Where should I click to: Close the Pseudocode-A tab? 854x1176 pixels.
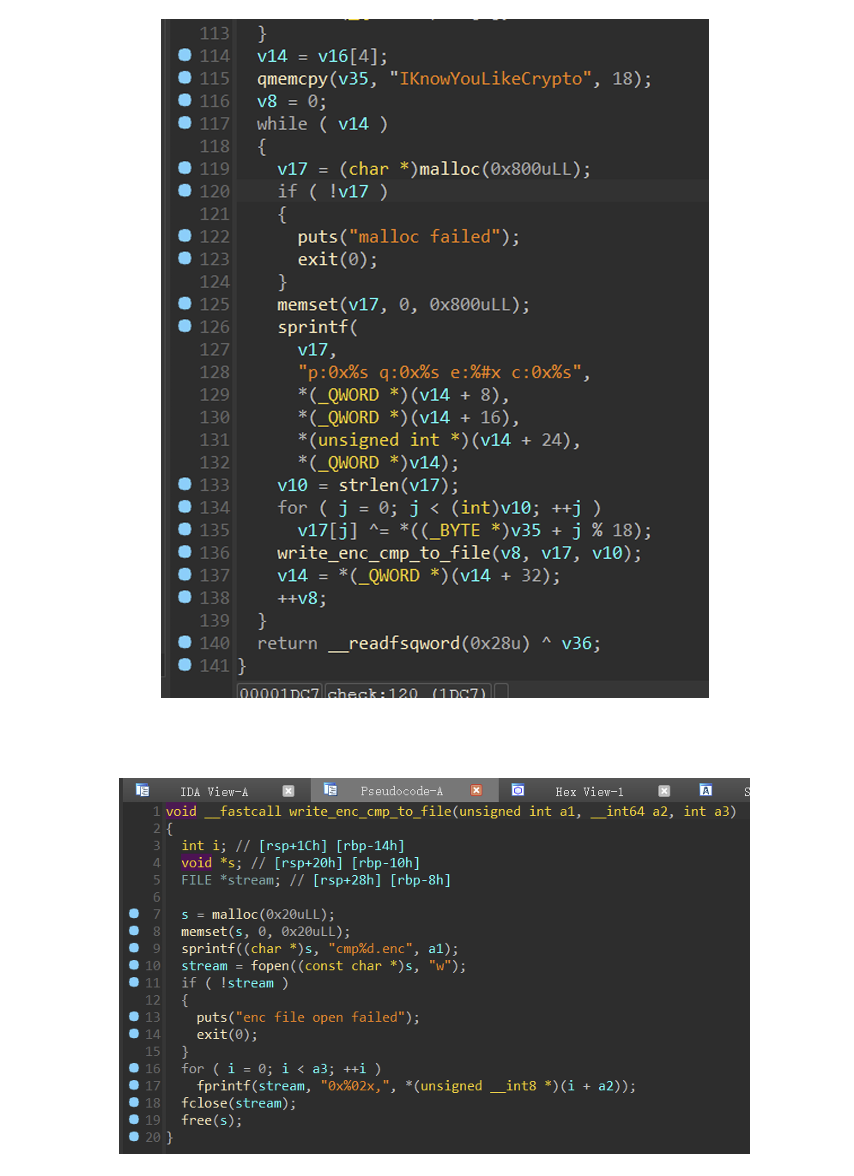pyautogui.click(x=476, y=790)
